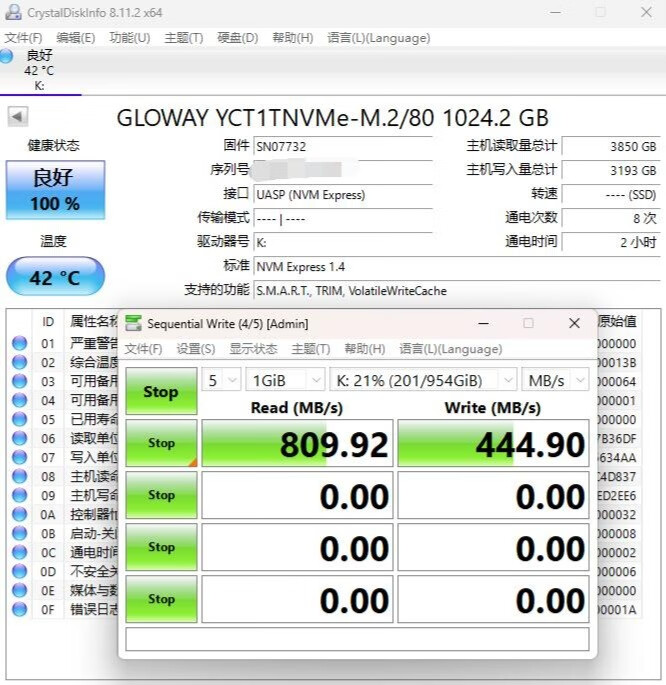Click host reads total value 3850 GB
The width and height of the screenshot is (666, 685).
[611, 146]
